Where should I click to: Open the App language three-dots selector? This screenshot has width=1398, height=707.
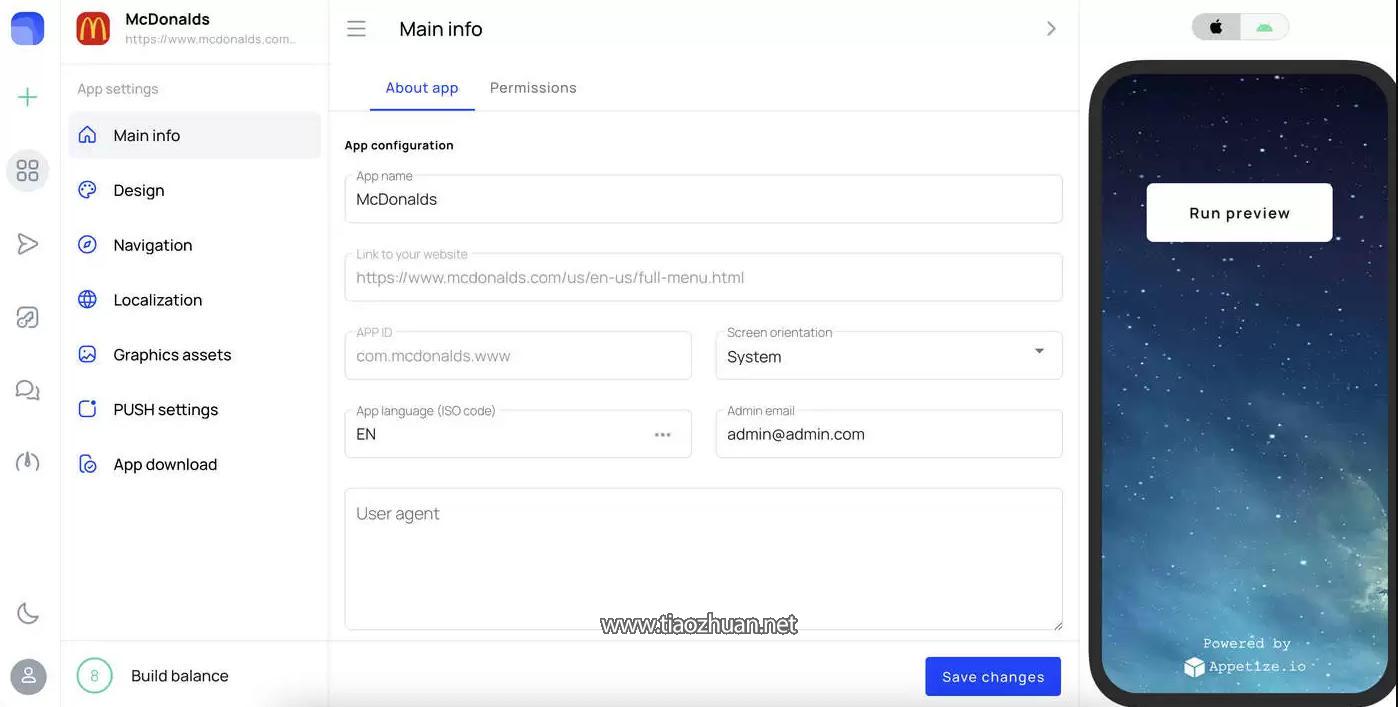tap(662, 434)
